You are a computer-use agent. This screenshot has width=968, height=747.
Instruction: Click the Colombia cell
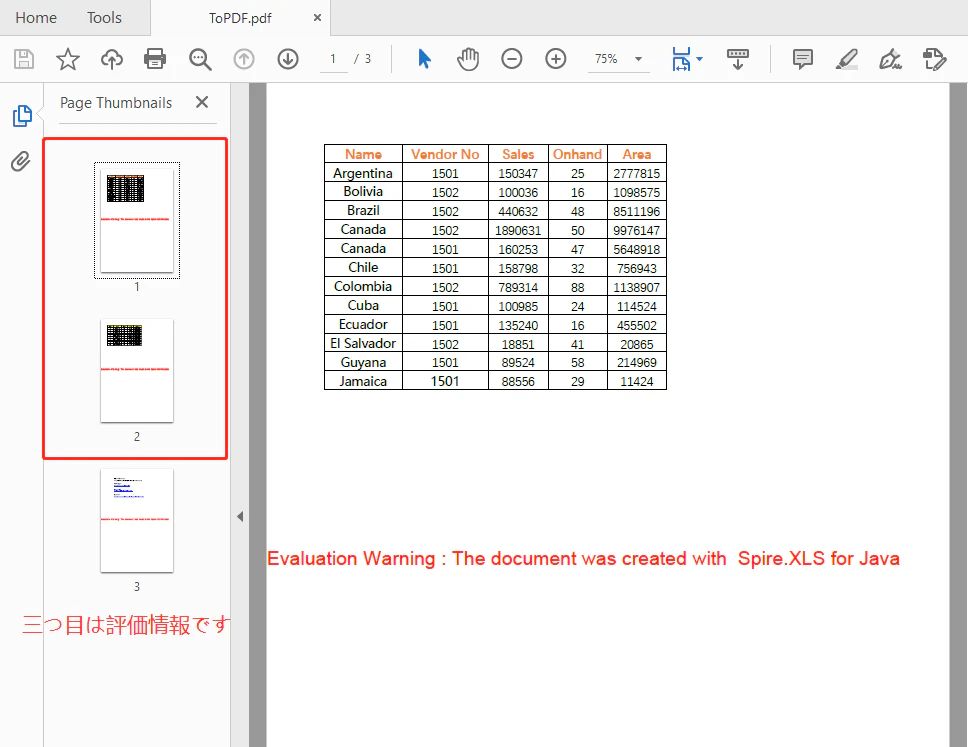(363, 286)
